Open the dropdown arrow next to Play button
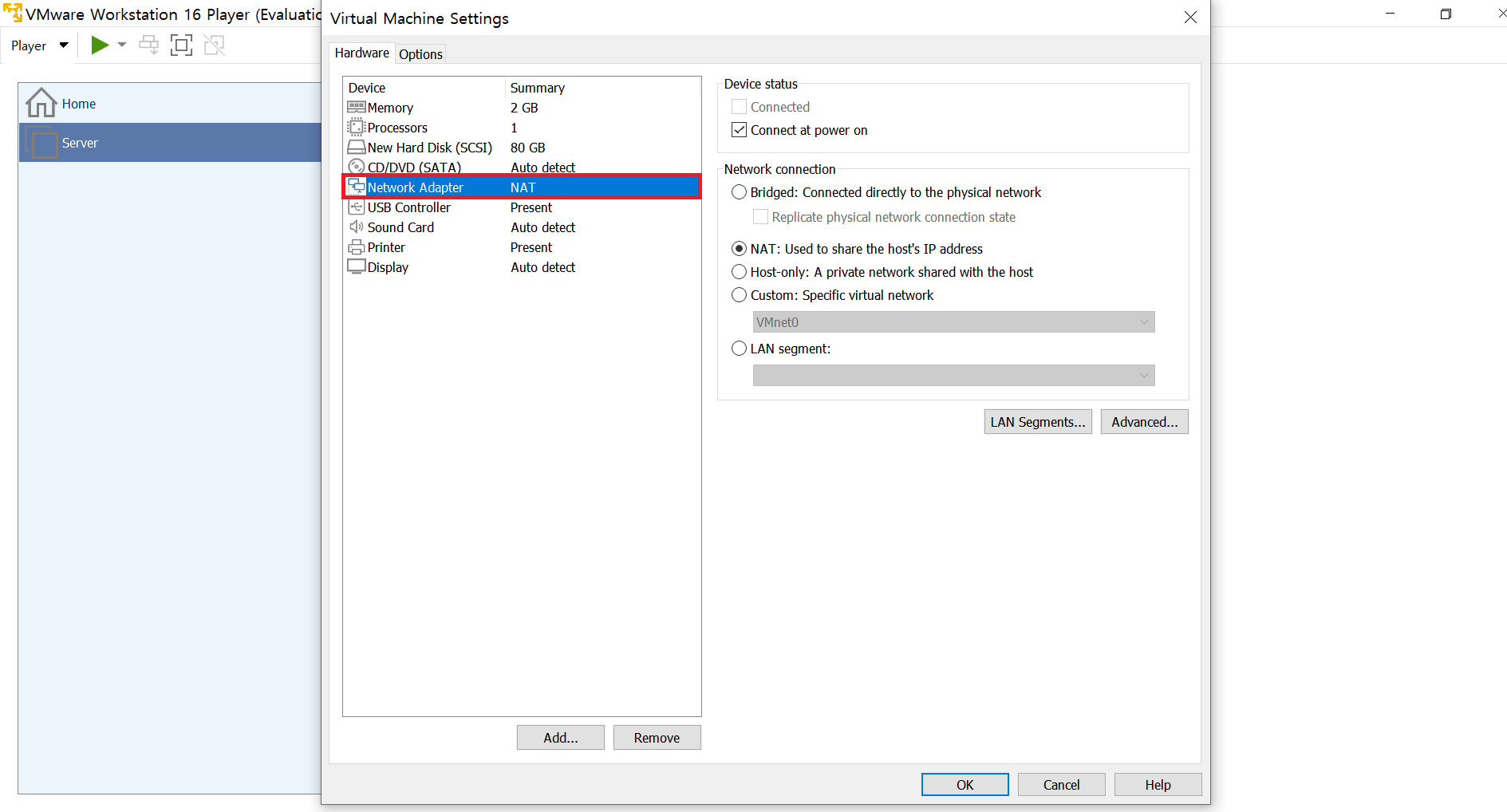 click(x=122, y=45)
